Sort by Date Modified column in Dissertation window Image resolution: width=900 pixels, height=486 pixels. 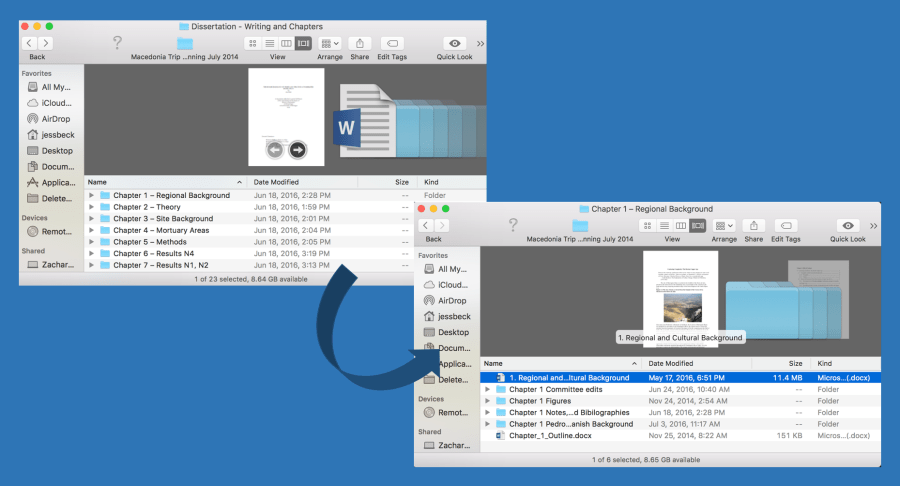[x=276, y=183]
